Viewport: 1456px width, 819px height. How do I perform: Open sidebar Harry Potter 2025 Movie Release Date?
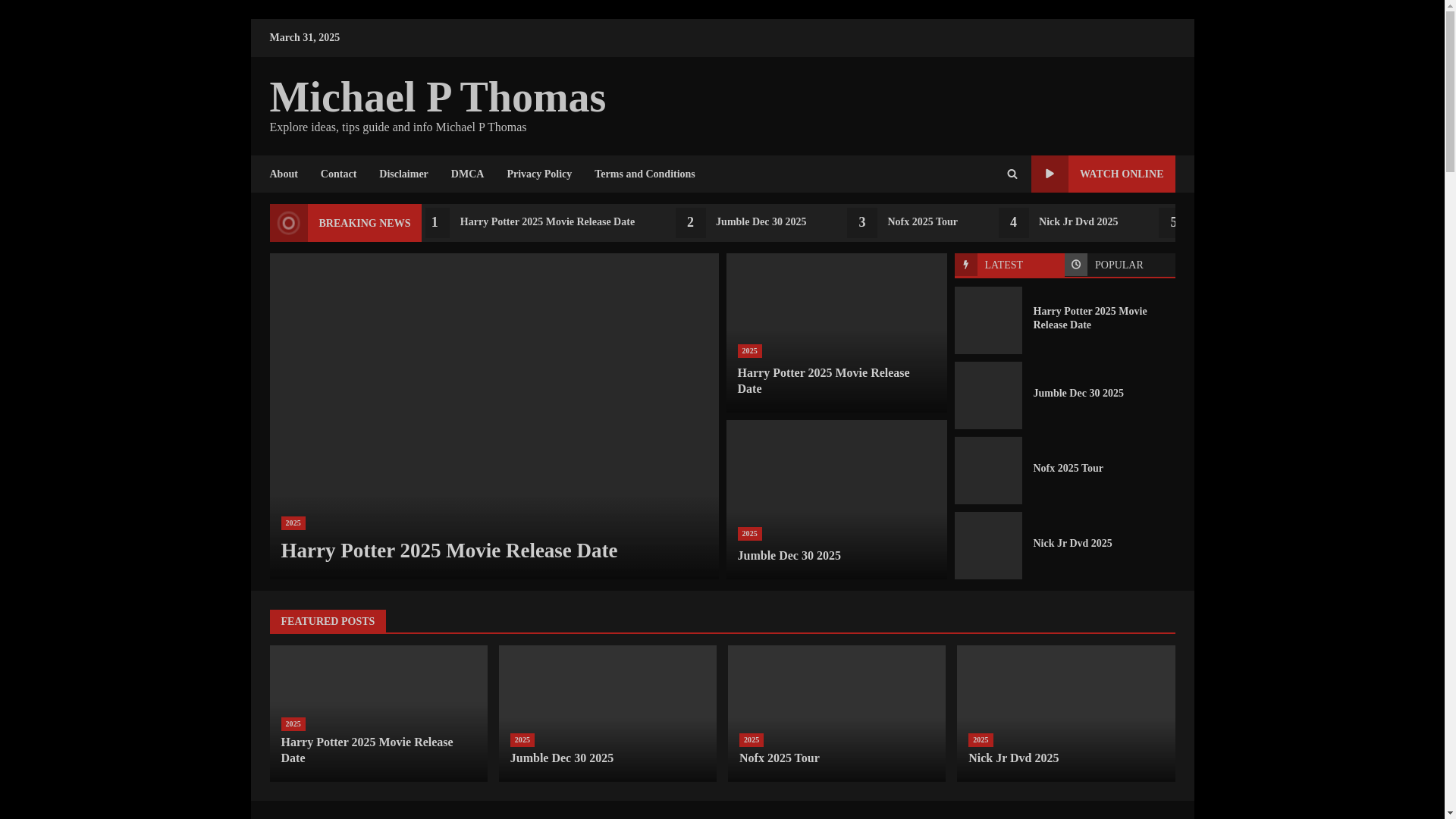tap(1090, 318)
